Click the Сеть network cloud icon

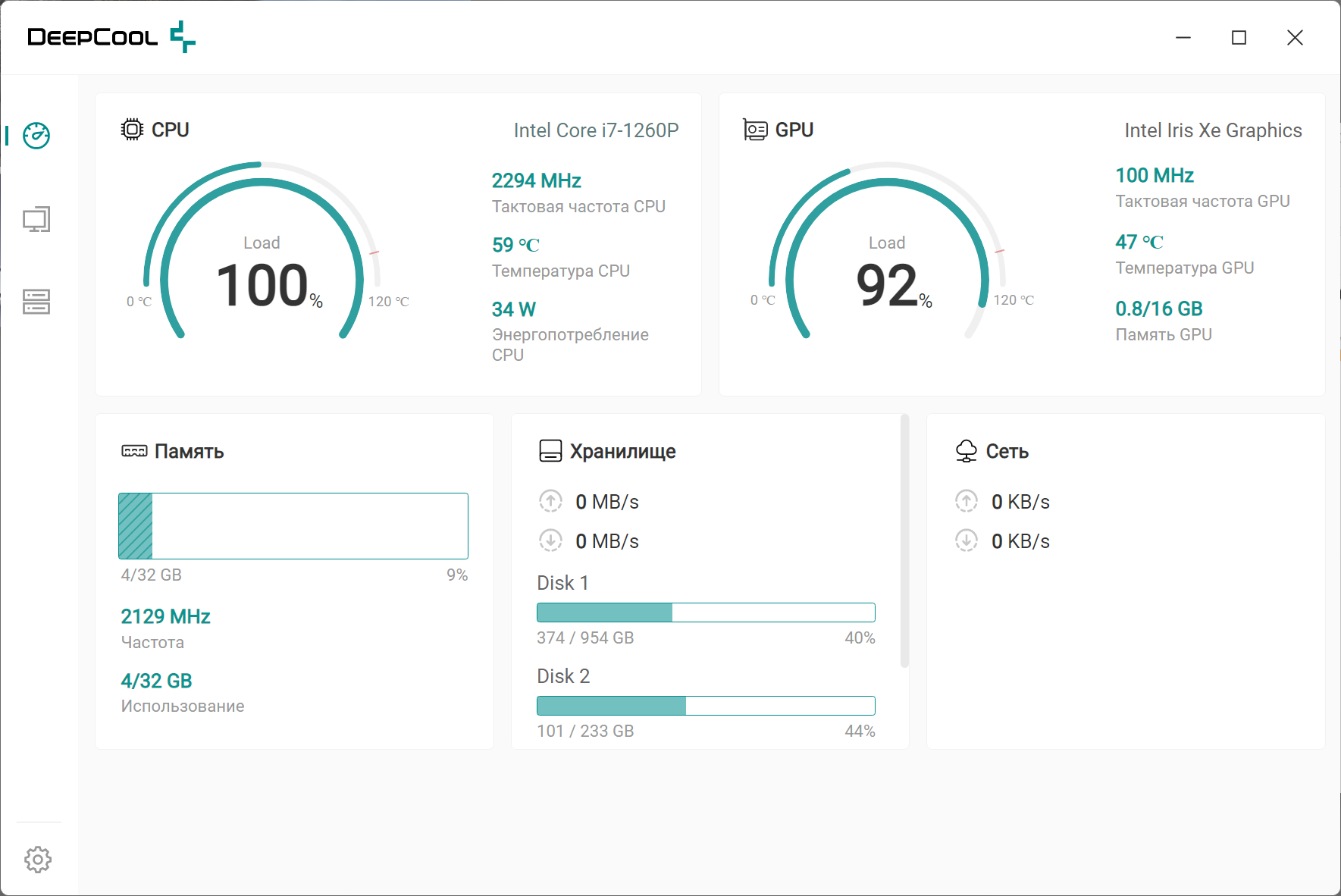tap(966, 451)
